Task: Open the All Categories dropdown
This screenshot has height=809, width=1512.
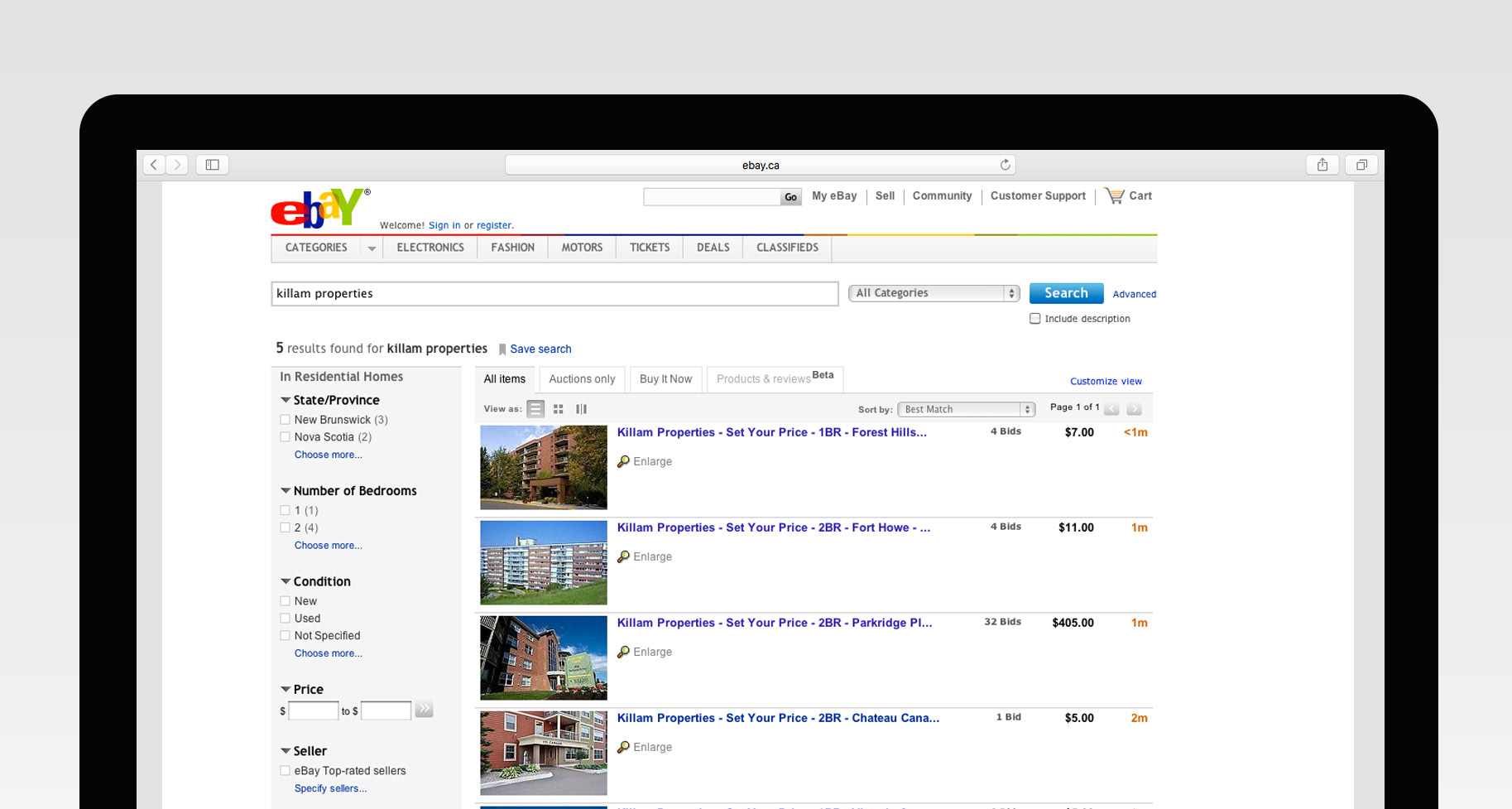Action: coord(934,293)
